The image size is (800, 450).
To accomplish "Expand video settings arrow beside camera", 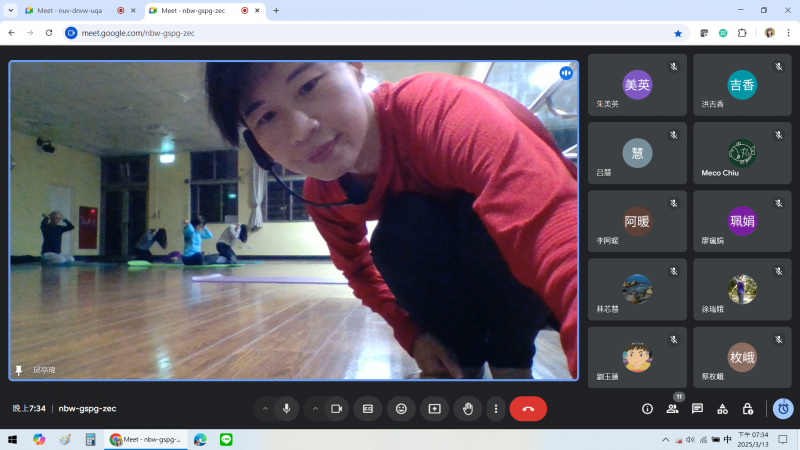I will coord(315,408).
